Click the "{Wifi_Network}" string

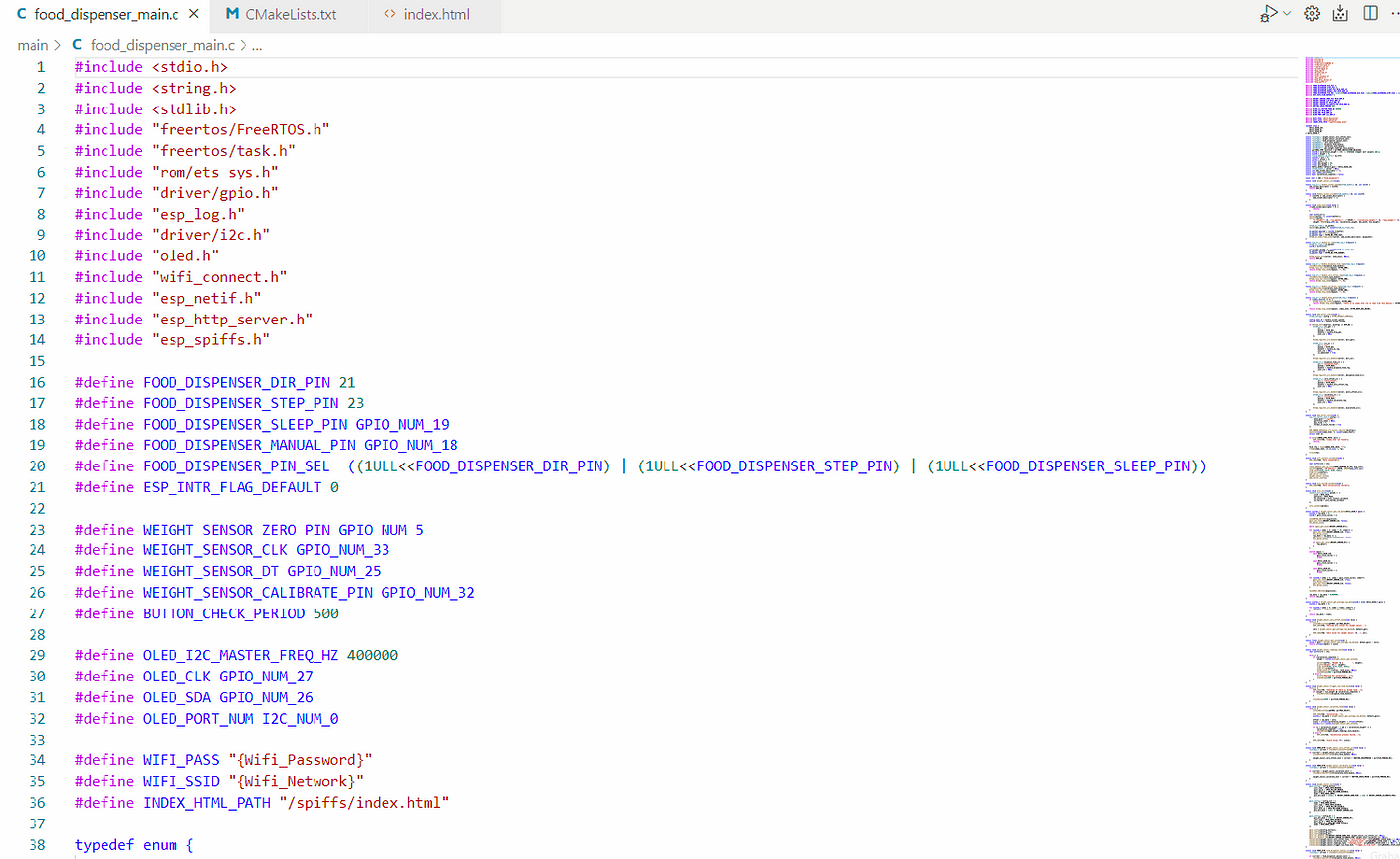pos(296,781)
